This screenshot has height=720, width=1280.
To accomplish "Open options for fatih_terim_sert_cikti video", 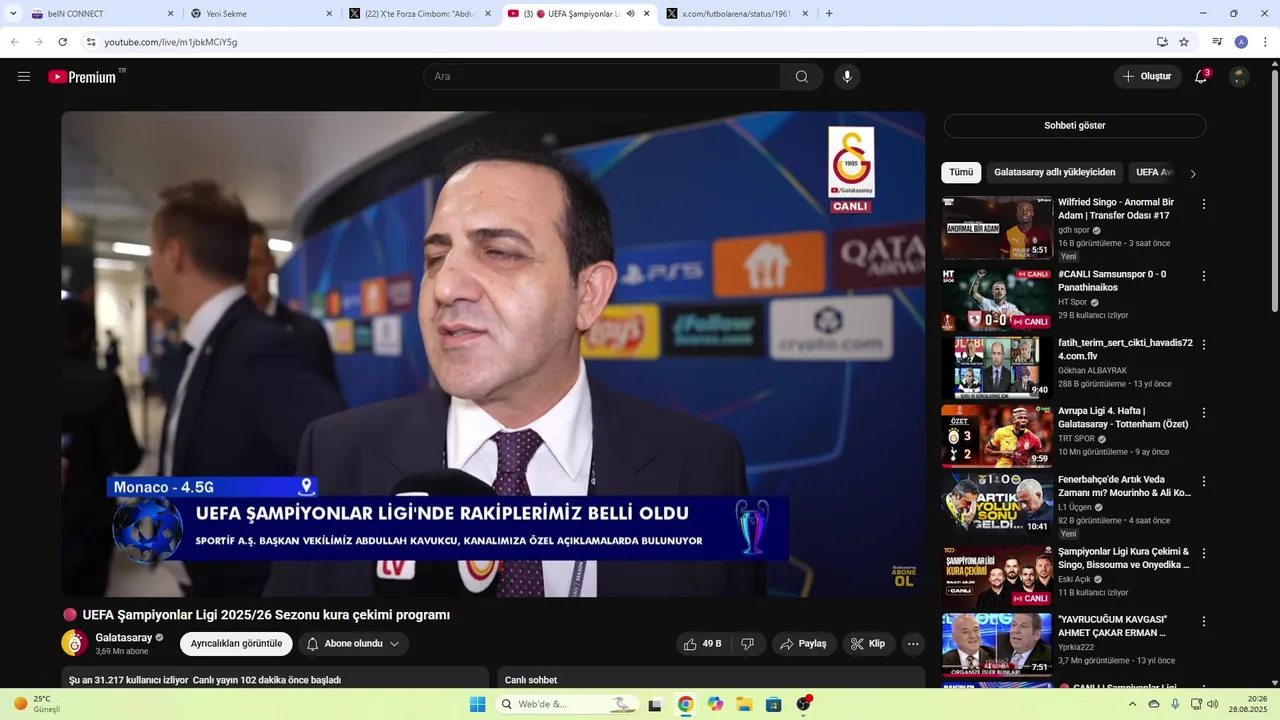I will [x=1204, y=344].
